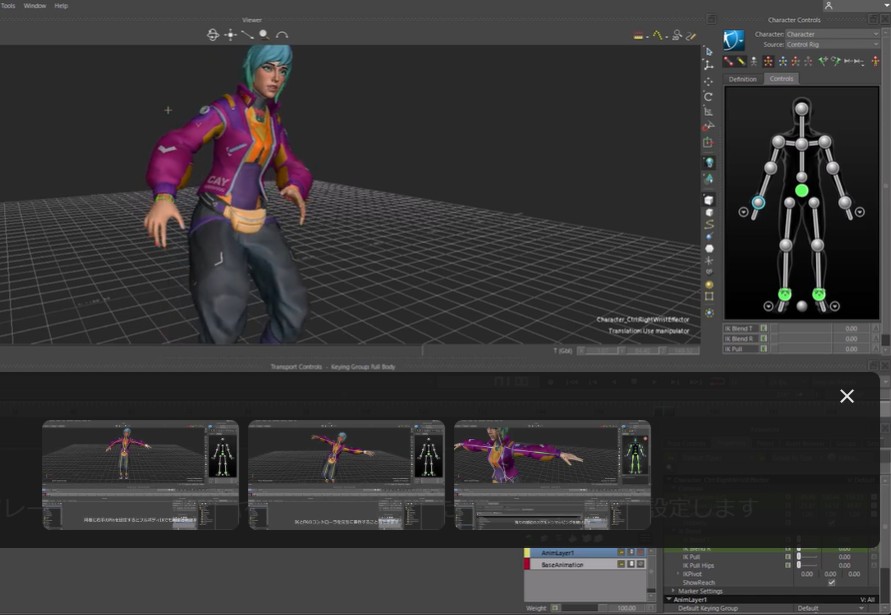Open the Default Keying Group dropdown
891x615 pixels.
pos(831,608)
